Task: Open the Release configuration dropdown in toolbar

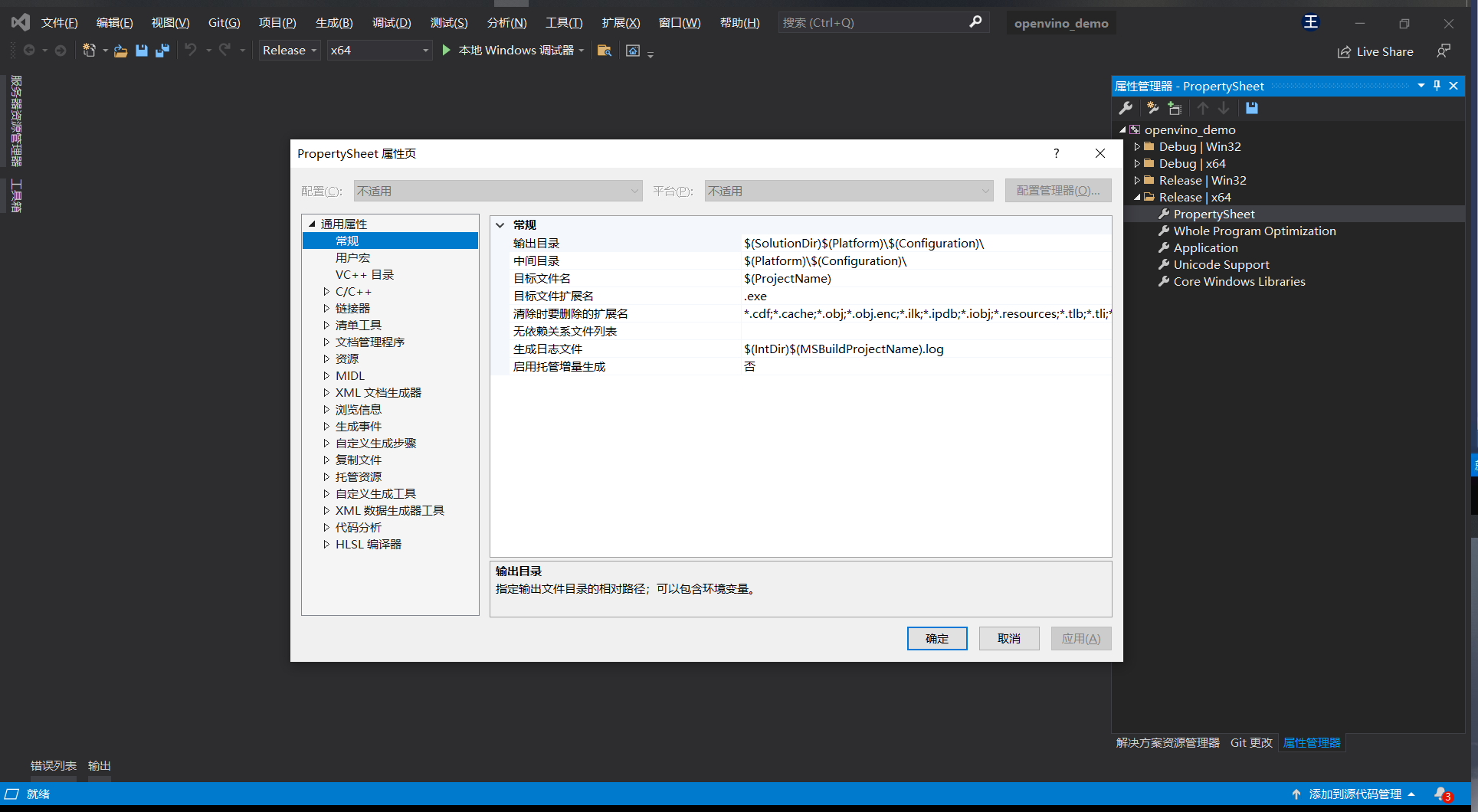Action: [x=290, y=51]
